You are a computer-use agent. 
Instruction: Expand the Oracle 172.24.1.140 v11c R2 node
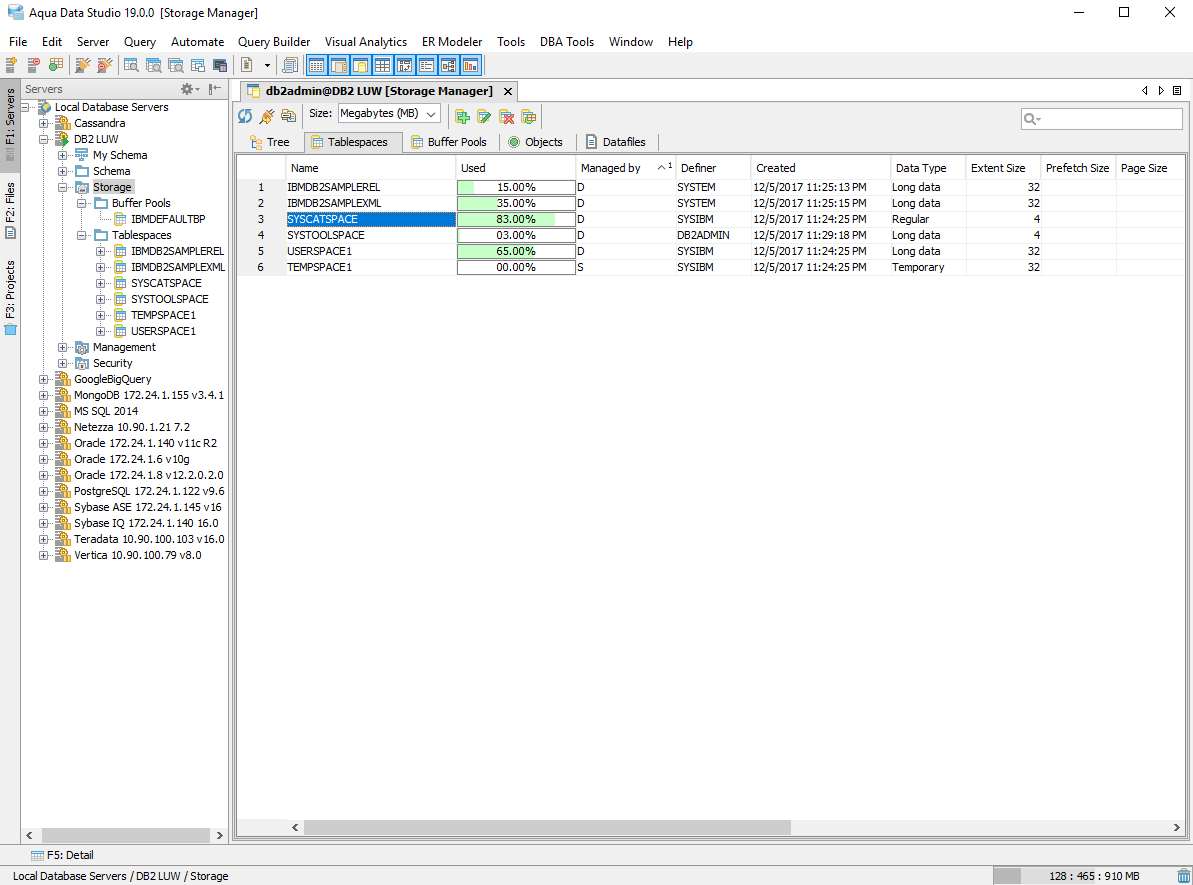tap(44, 443)
